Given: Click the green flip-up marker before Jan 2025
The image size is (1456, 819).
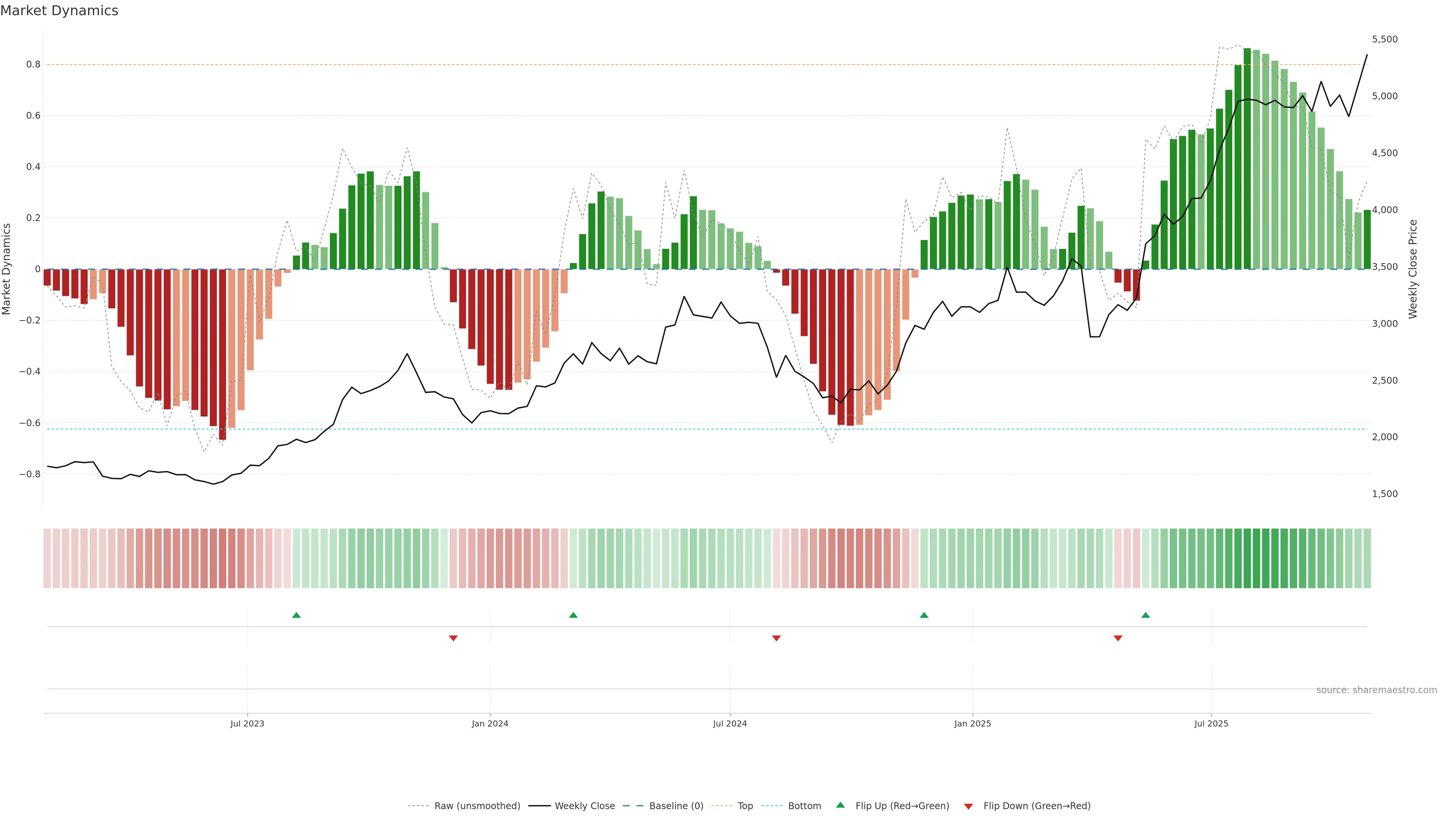Looking at the screenshot, I should (924, 615).
